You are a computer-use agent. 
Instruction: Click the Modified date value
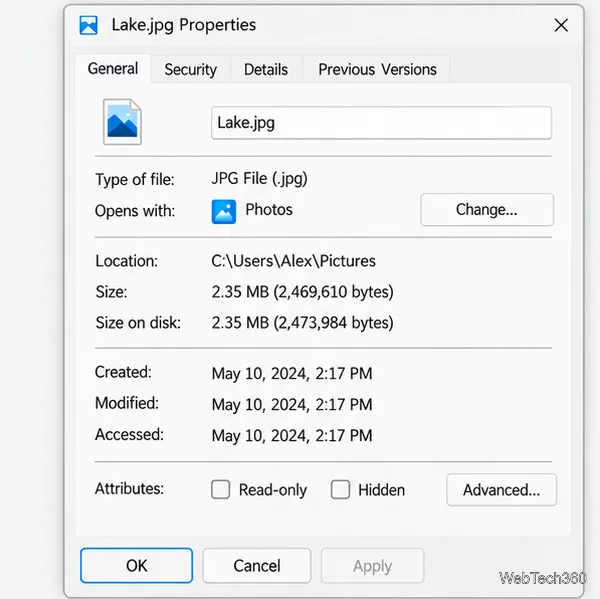(292, 405)
